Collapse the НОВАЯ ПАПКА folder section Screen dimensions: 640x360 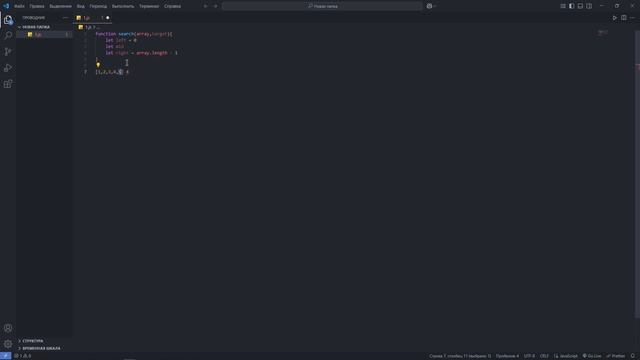pyautogui.click(x=45, y=27)
